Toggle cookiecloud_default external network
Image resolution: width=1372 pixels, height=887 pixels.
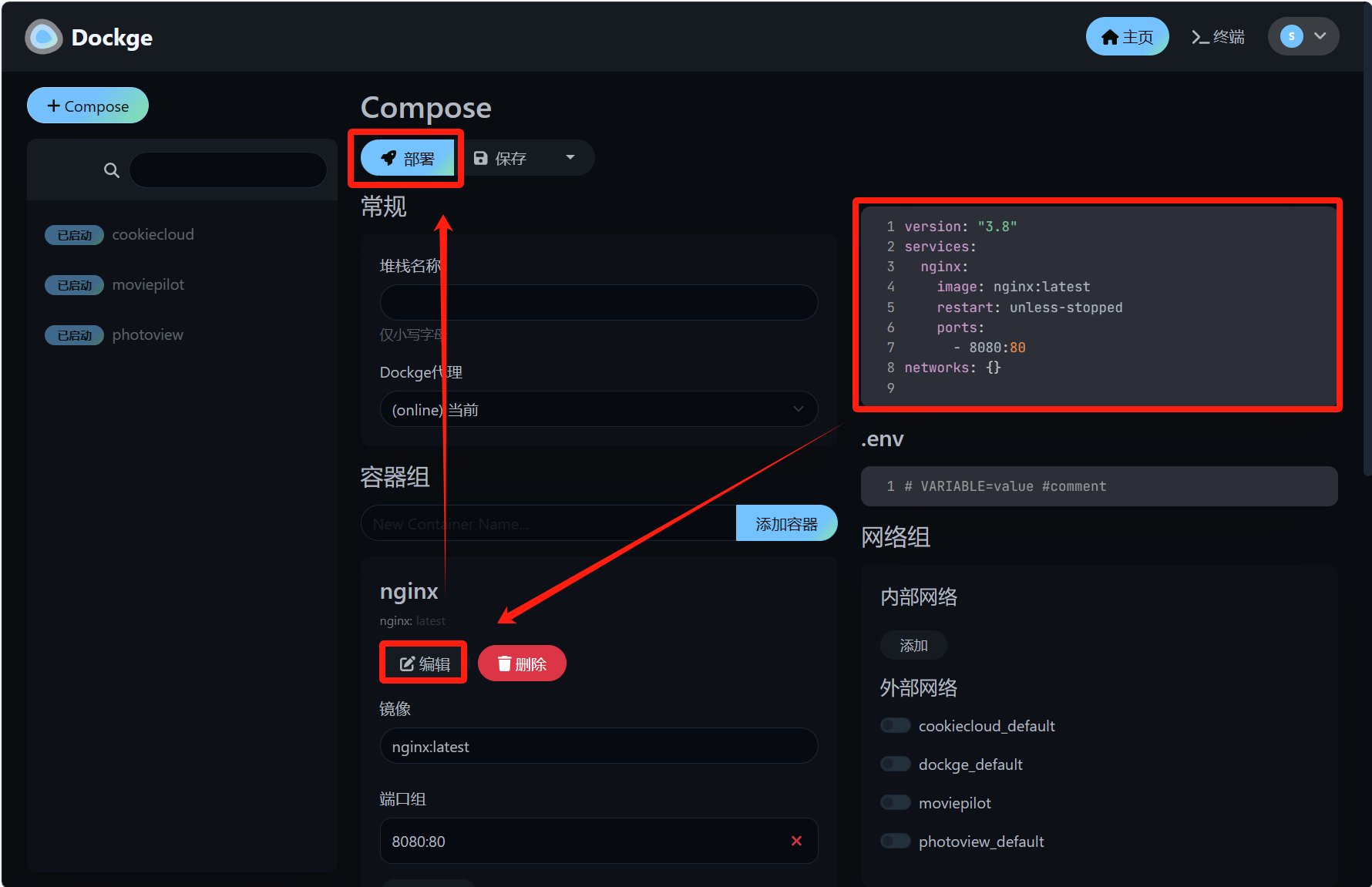896,725
